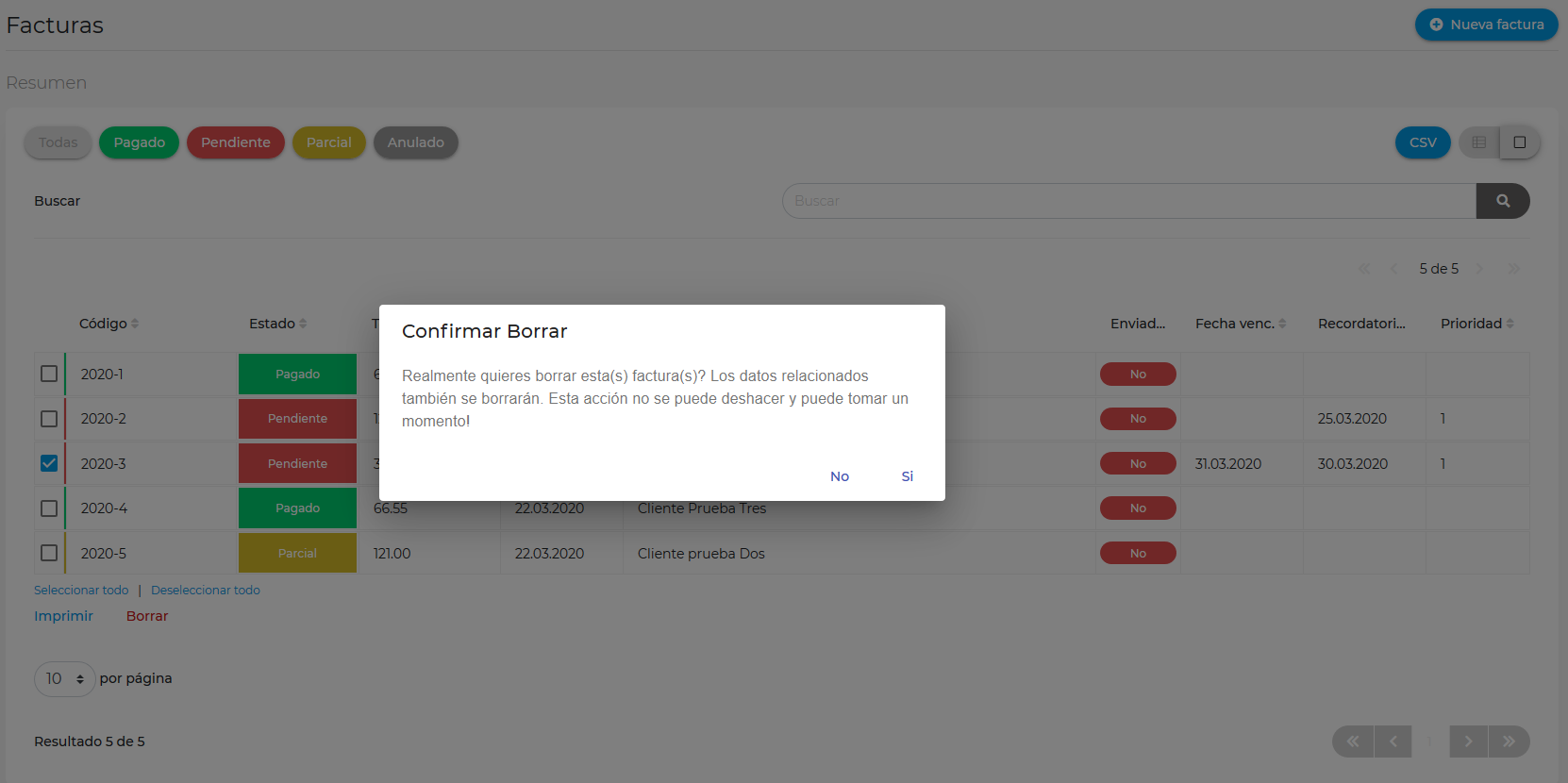The height and width of the screenshot is (783, 1568).
Task: Click the Enviad... column header
Action: [x=1138, y=324]
